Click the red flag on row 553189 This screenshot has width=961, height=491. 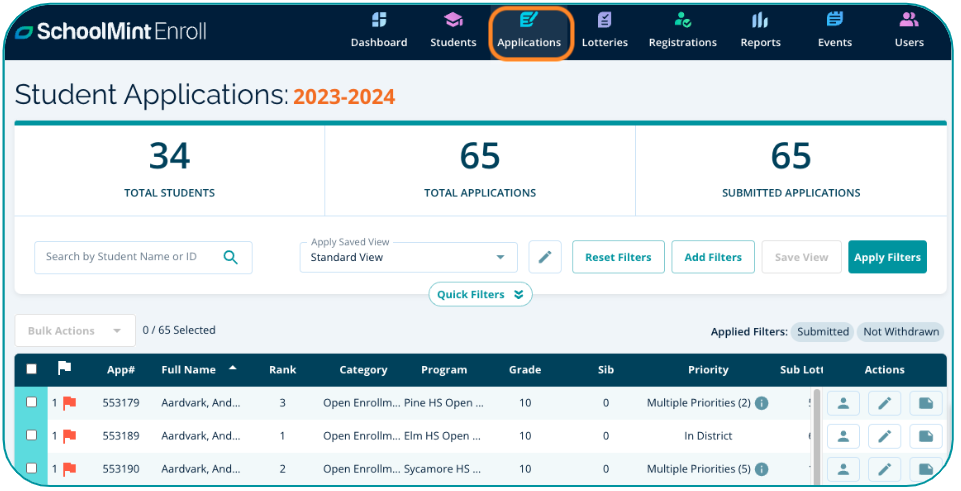pos(69,436)
